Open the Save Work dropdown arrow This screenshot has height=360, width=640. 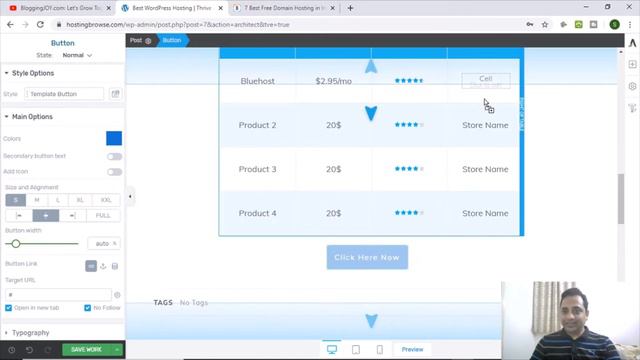(117, 350)
